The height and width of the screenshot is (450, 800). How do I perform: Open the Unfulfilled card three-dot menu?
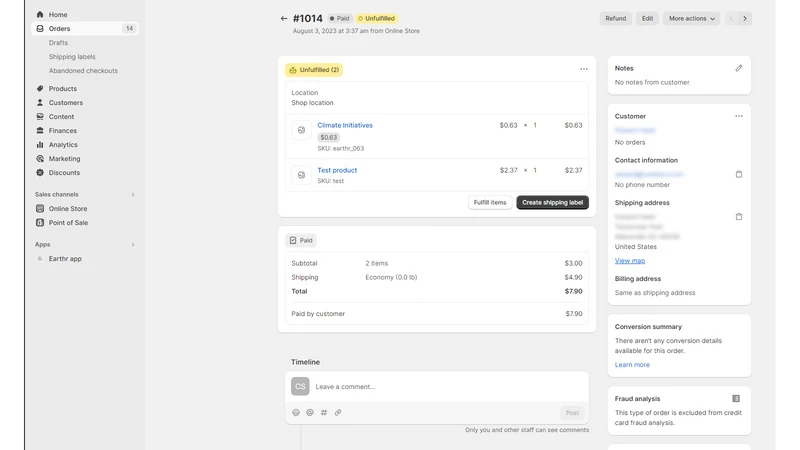point(584,69)
